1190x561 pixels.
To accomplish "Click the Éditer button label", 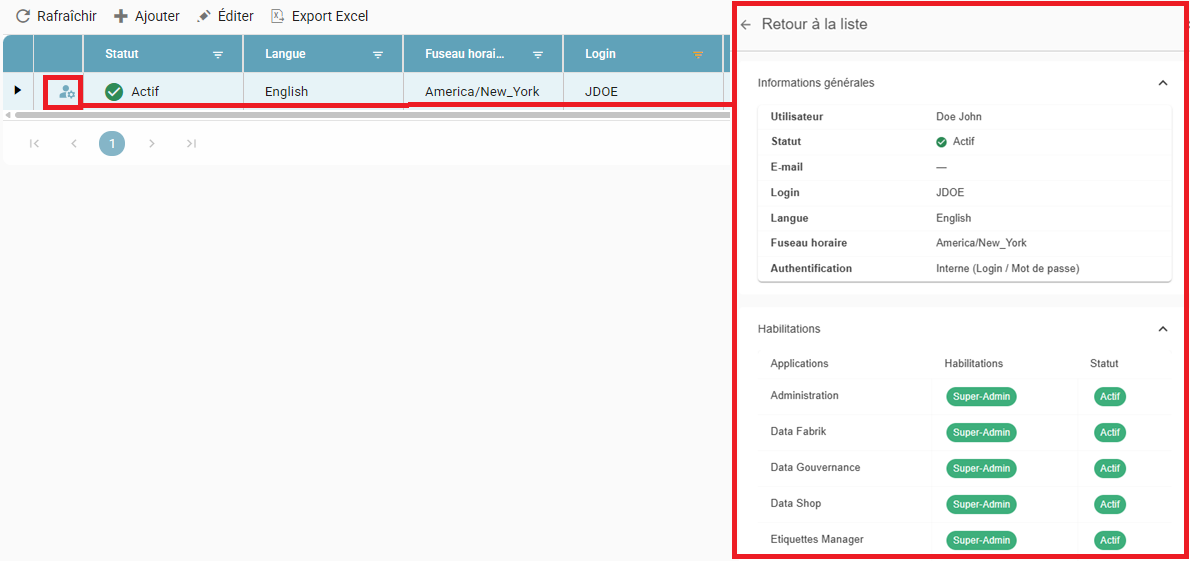I will point(235,16).
